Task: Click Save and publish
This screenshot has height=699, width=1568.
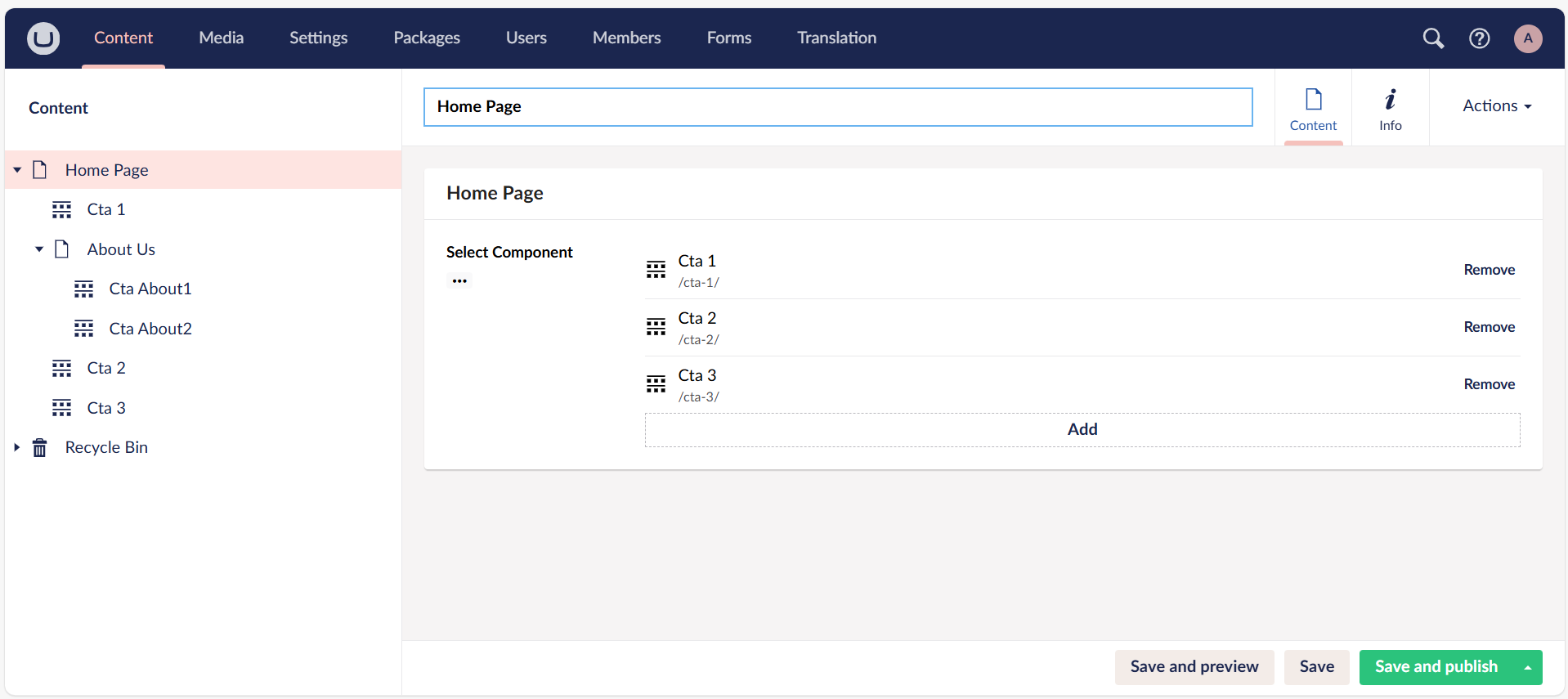Action: pos(1436,667)
